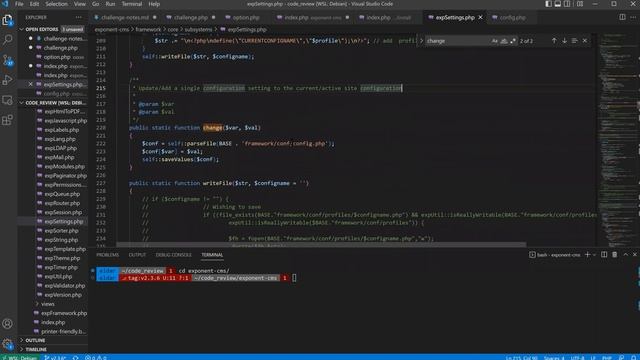Click the editor horizontal scrollbar
The width and height of the screenshot is (640, 360).
[321, 245]
